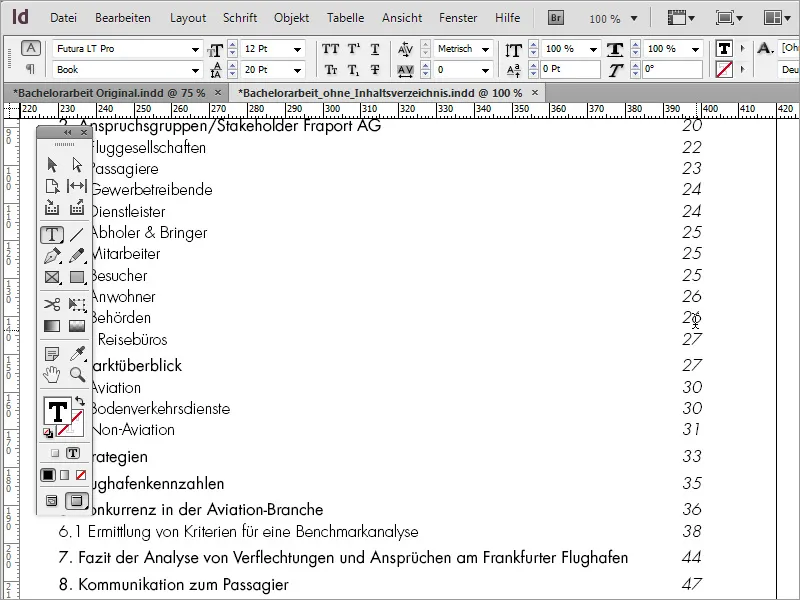Click the baseline shift 0 Pt field
This screenshot has width=800, height=600.
[569, 69]
